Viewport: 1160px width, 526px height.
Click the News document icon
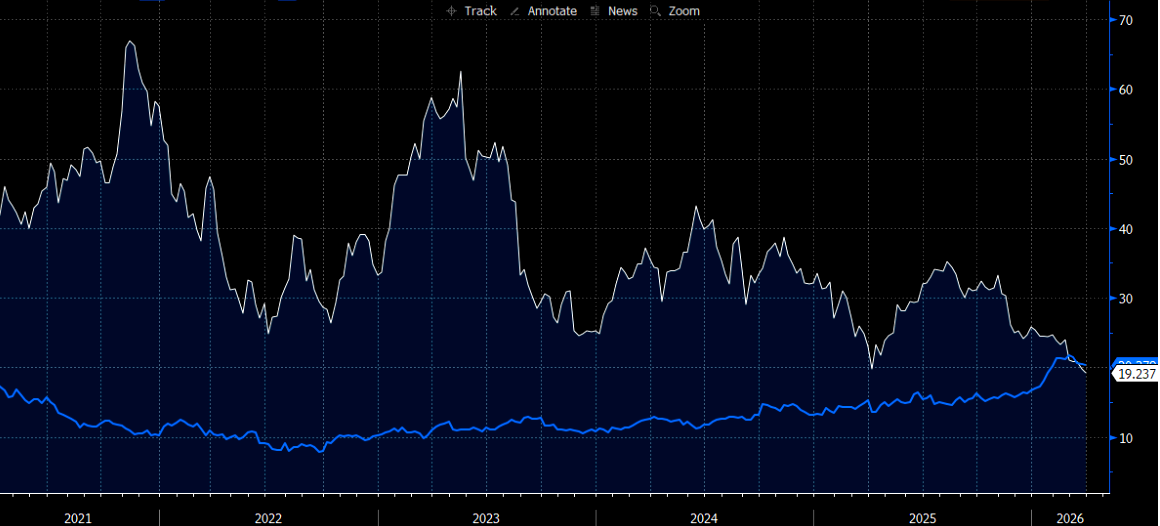(x=595, y=11)
